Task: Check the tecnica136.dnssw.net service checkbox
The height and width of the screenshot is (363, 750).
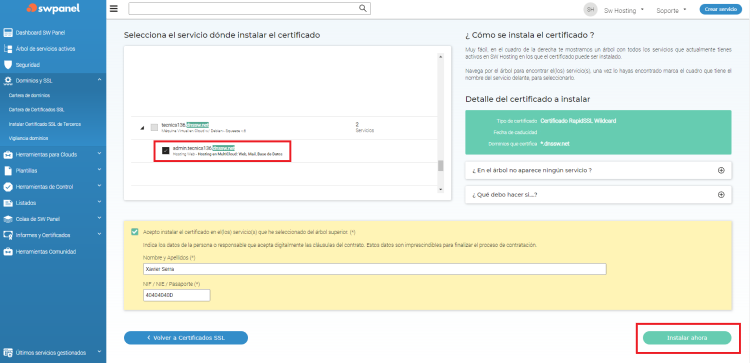Action: pyautogui.click(x=154, y=127)
